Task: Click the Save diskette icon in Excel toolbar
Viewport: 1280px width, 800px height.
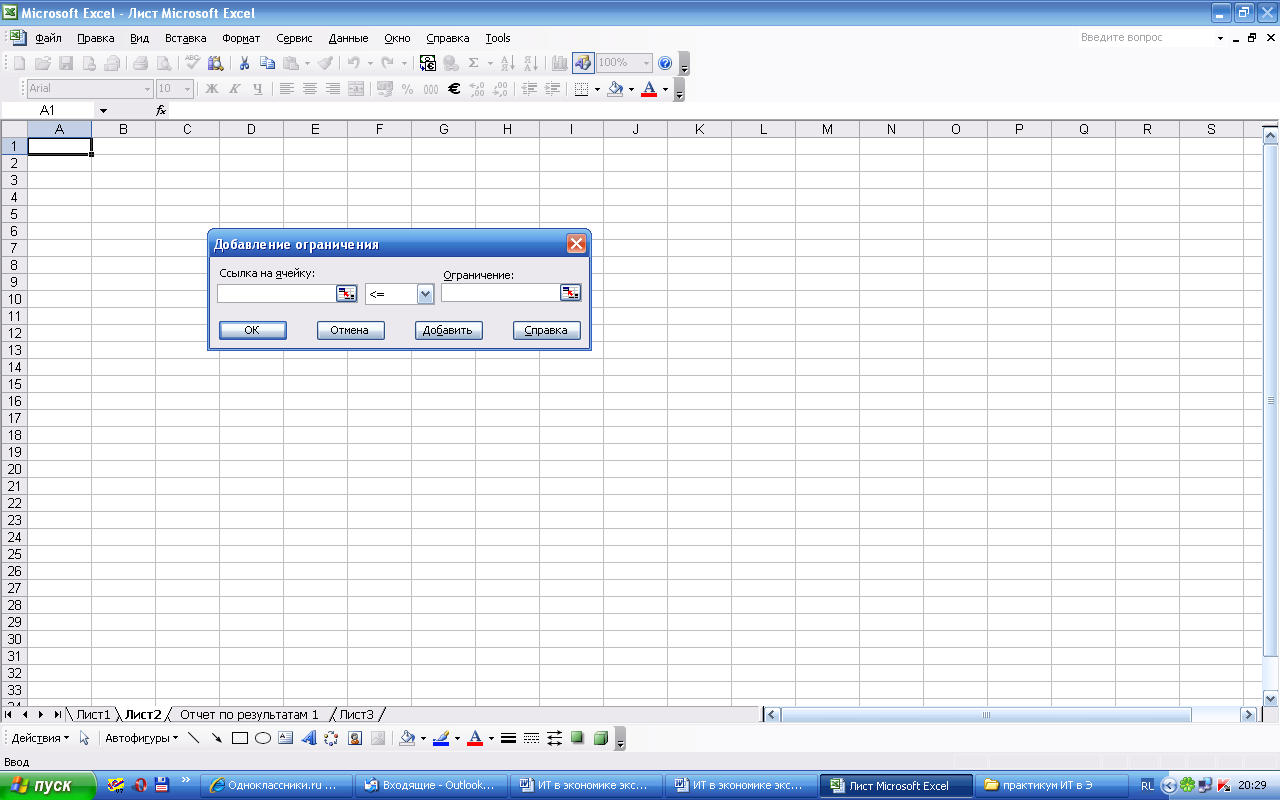Action: 65,63
